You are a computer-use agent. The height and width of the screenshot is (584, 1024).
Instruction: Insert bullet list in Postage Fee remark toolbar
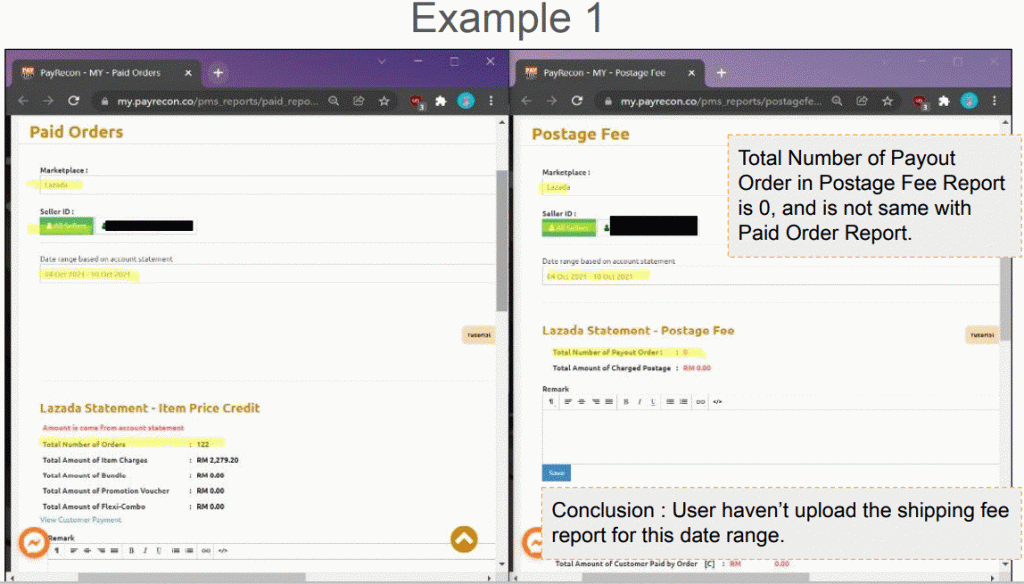(x=670, y=402)
